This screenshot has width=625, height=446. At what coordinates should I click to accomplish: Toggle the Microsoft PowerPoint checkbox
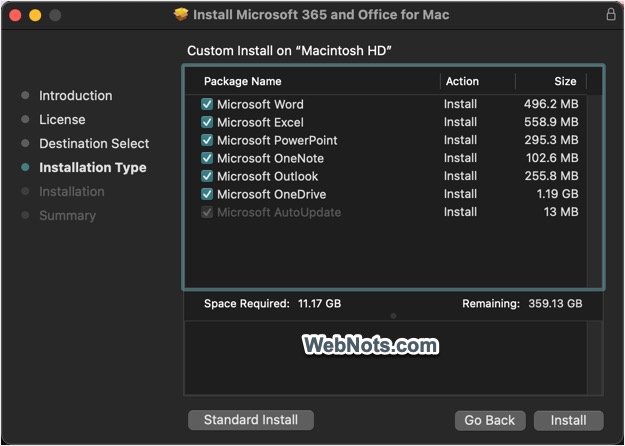tap(207, 140)
